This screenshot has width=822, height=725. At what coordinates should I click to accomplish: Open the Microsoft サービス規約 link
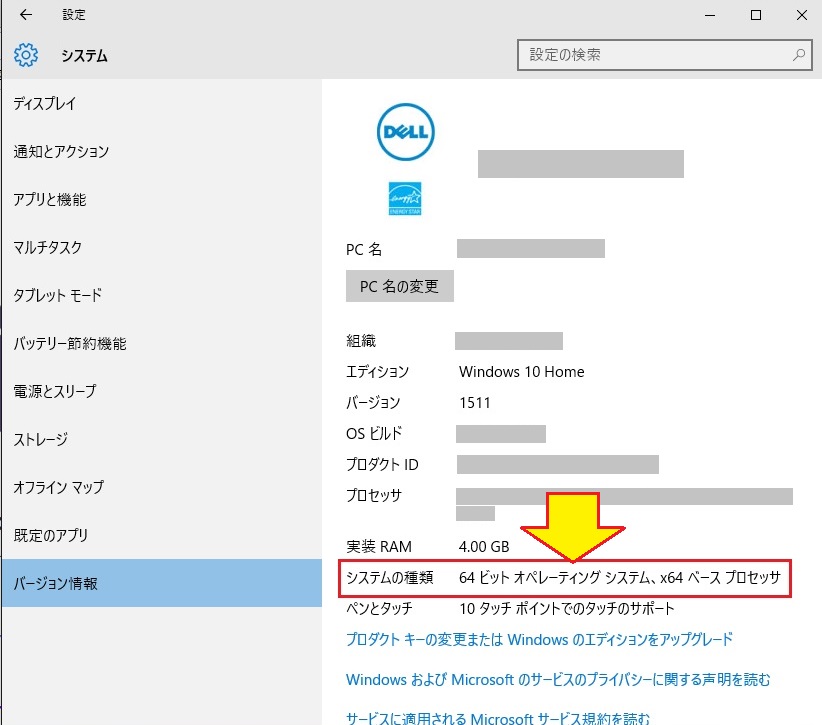(498, 717)
